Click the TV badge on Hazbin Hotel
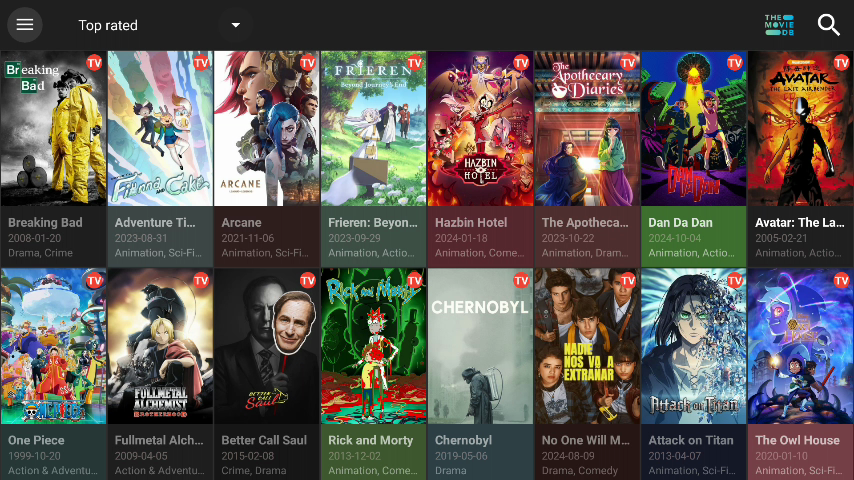 [x=521, y=62]
